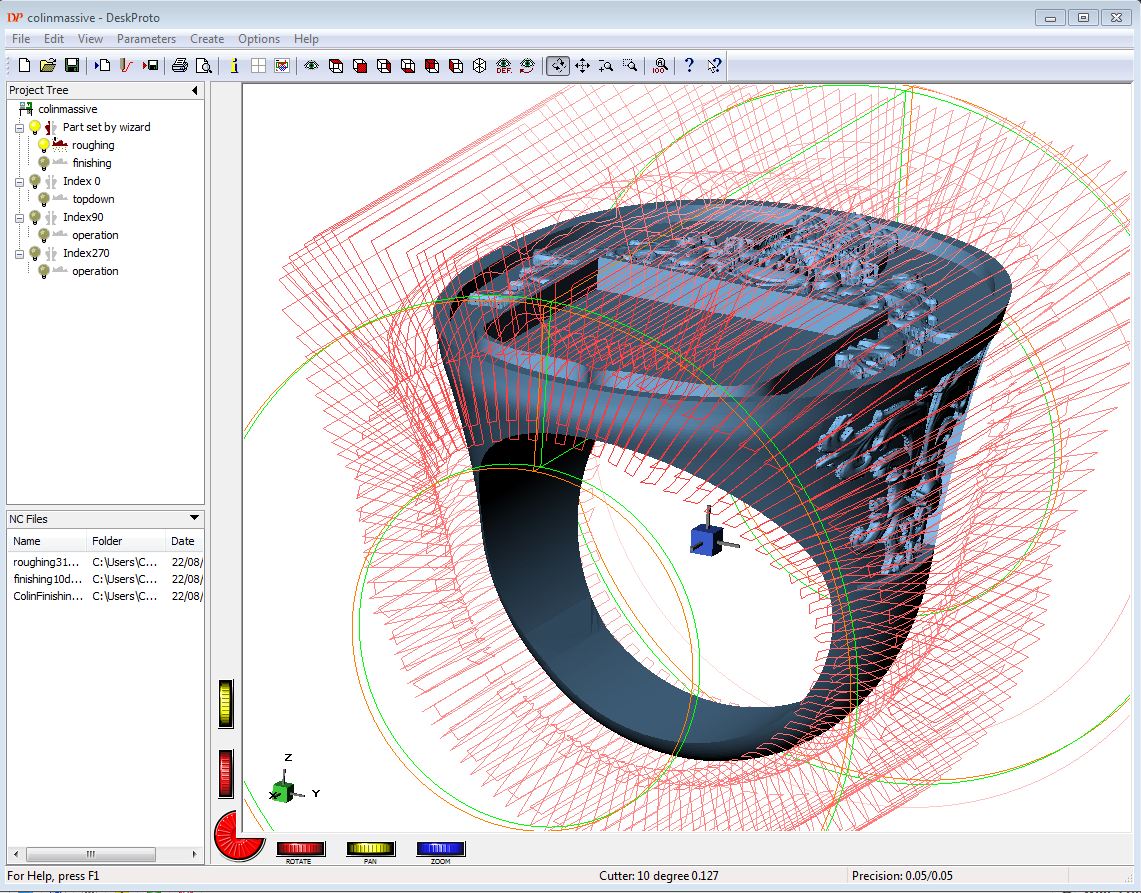This screenshot has width=1141, height=893.
Task: Click the Help question mark icon
Action: [689, 66]
